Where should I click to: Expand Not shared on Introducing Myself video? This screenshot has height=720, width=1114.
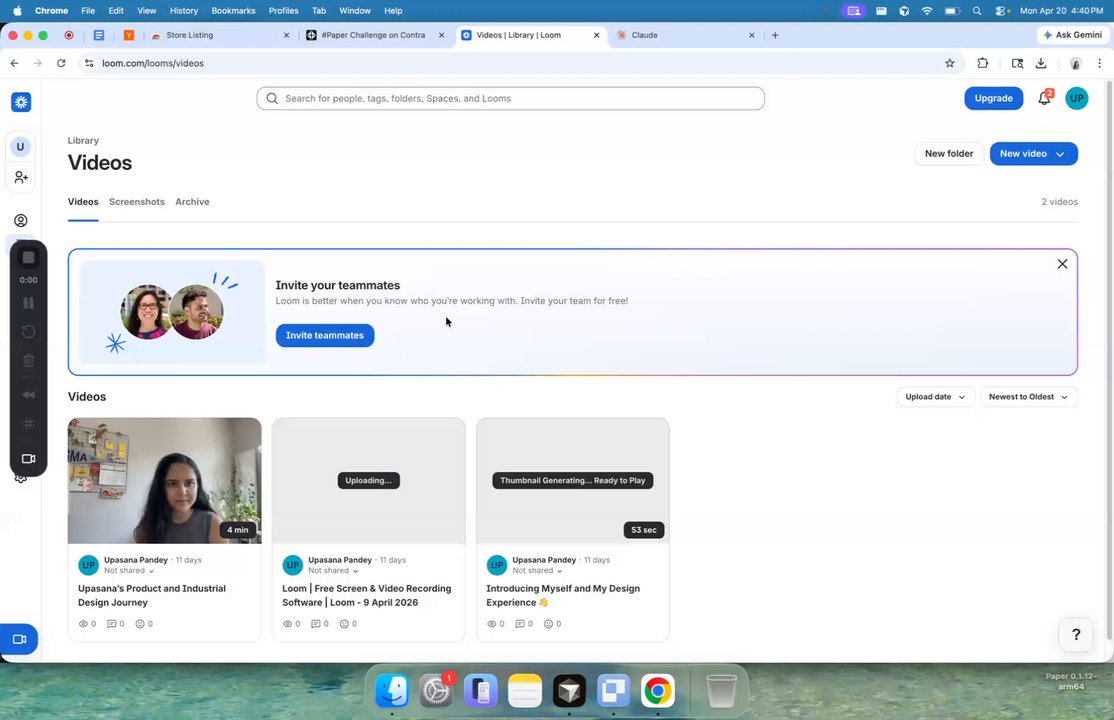pos(537,571)
